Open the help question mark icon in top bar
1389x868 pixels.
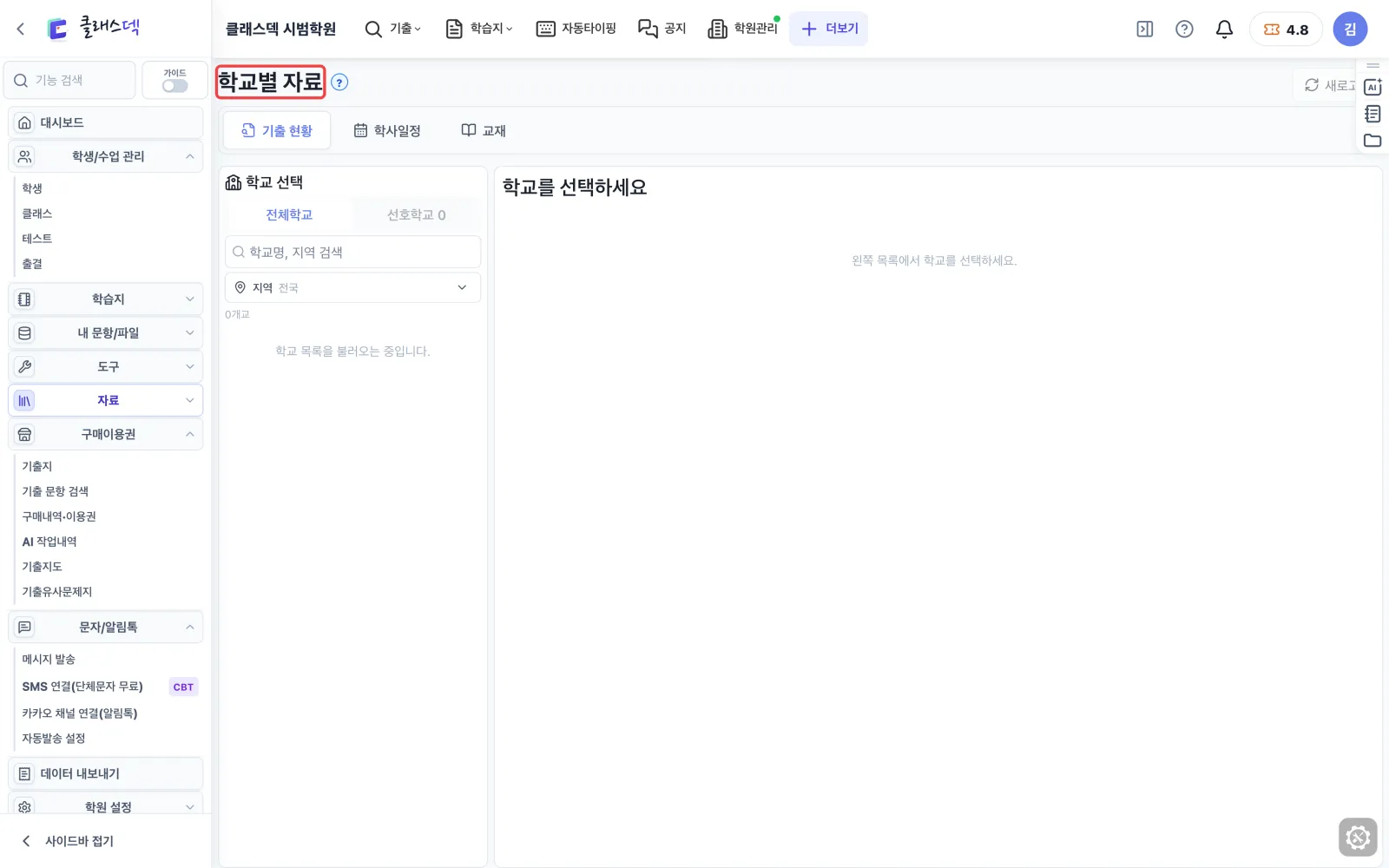click(1184, 29)
